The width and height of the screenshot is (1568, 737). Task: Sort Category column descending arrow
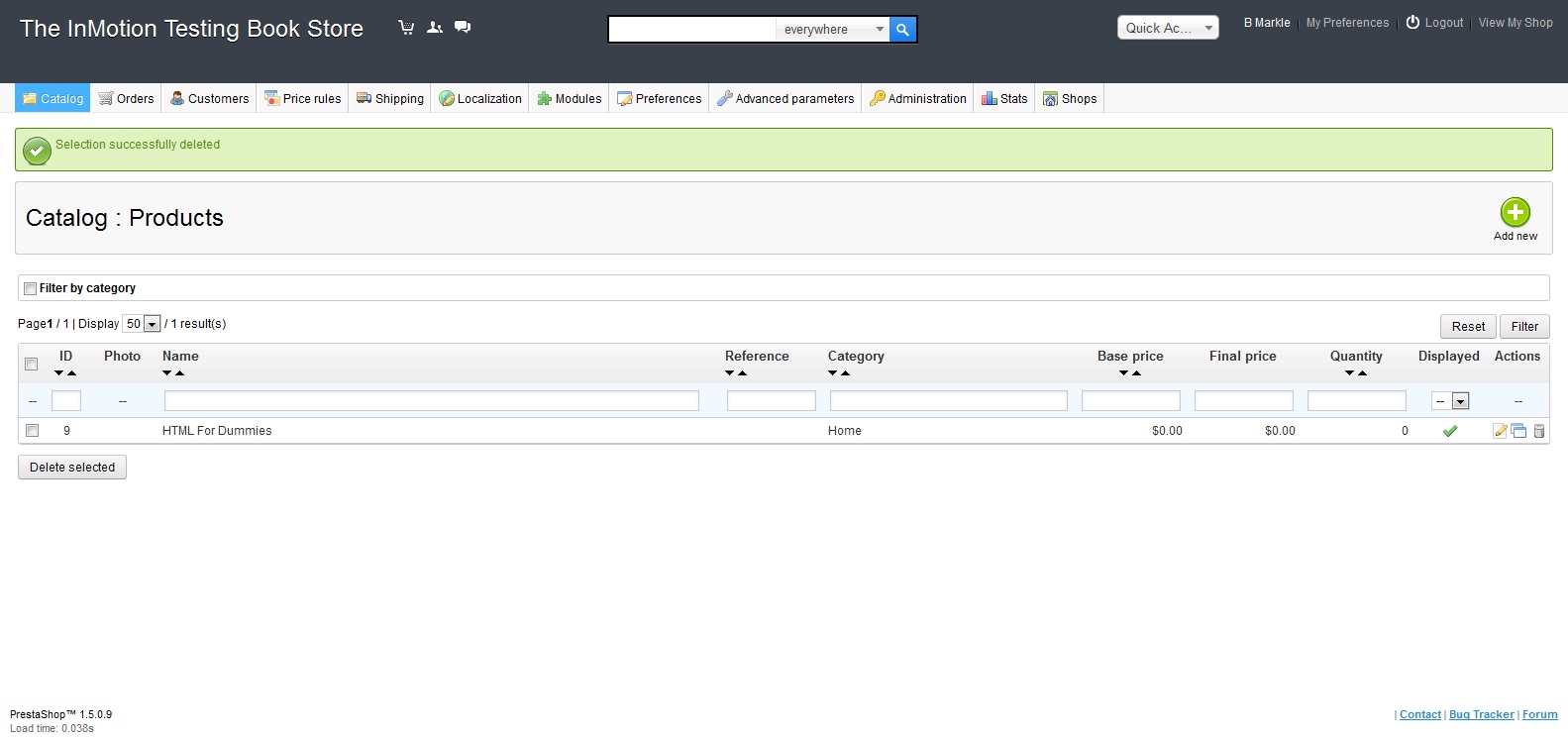[x=833, y=373]
